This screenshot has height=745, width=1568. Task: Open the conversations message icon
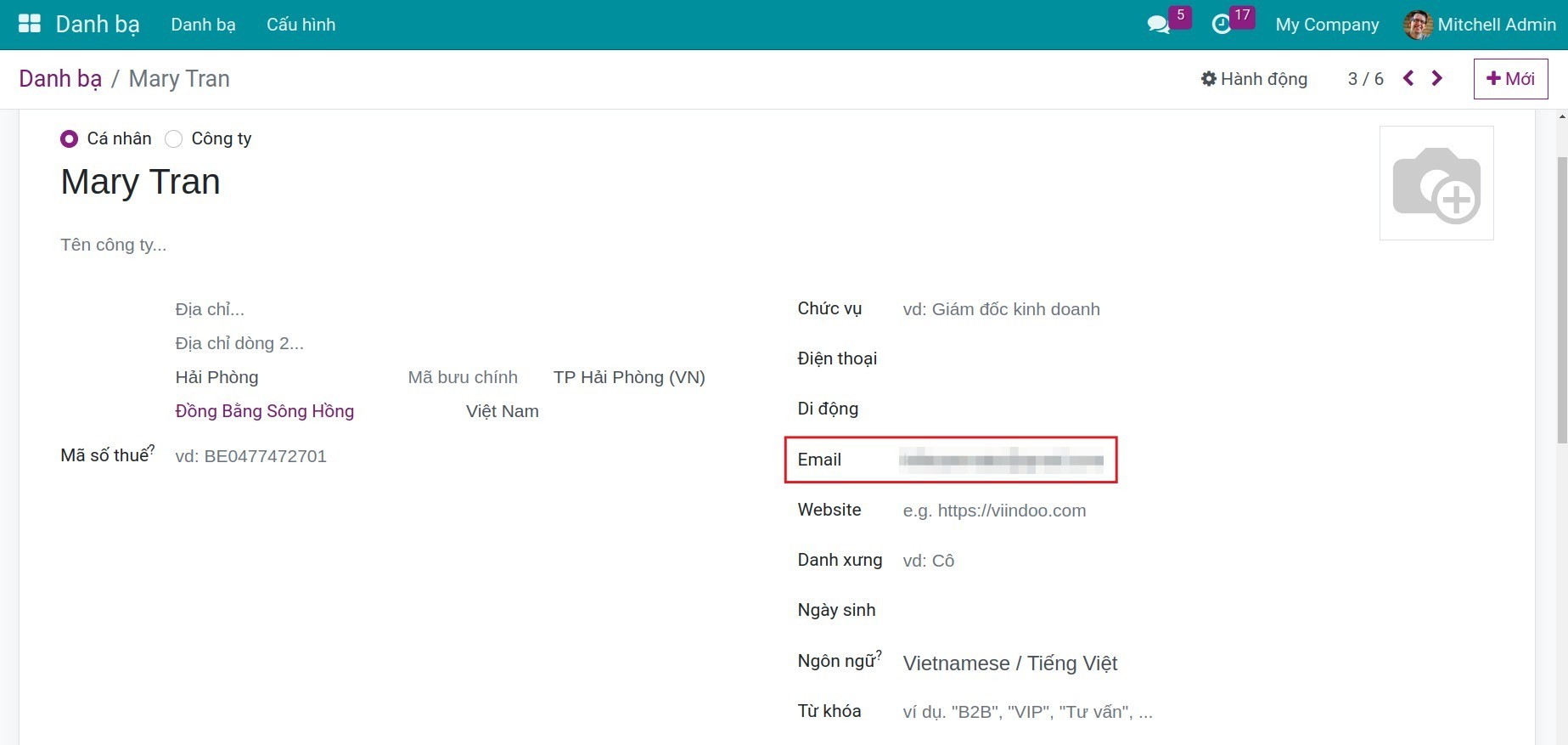1158,25
